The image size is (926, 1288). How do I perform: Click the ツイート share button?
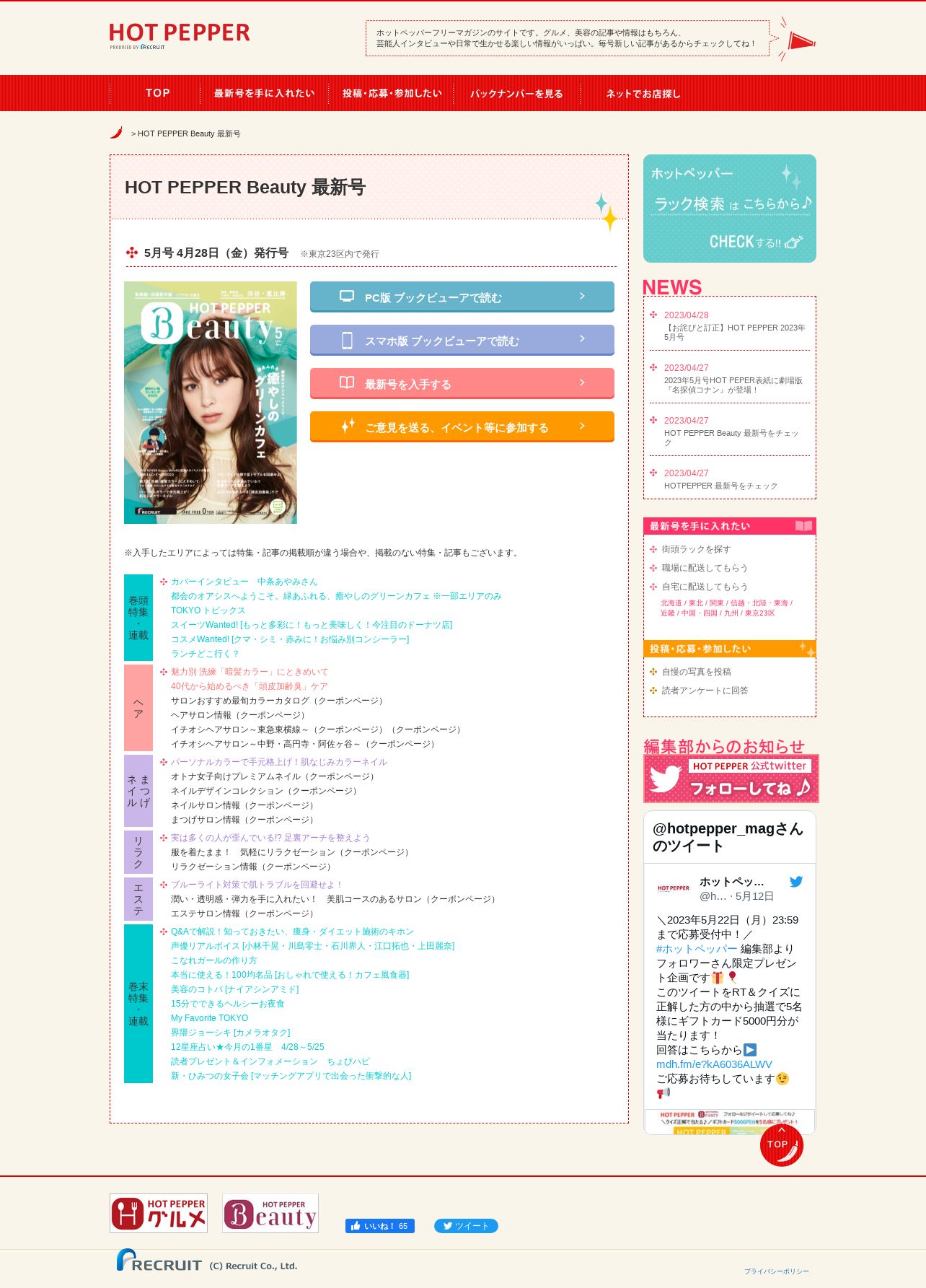[x=466, y=1226]
